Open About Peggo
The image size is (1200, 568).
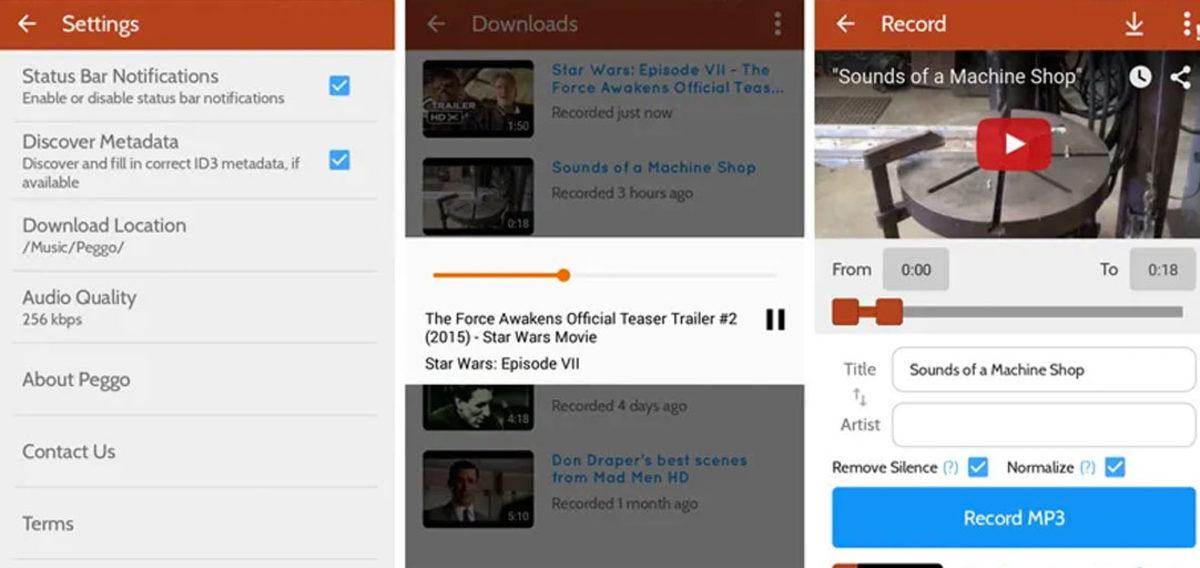(196, 379)
